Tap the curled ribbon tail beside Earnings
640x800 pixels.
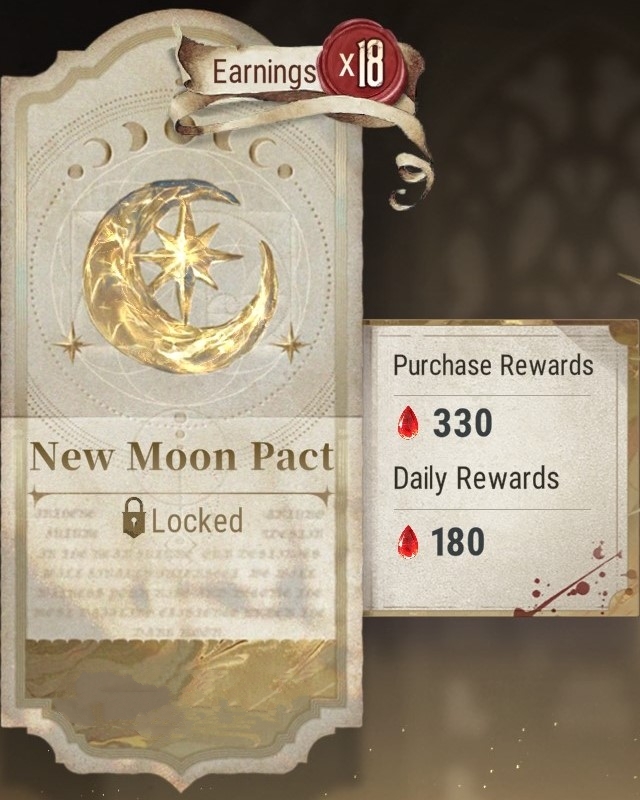click(x=412, y=170)
